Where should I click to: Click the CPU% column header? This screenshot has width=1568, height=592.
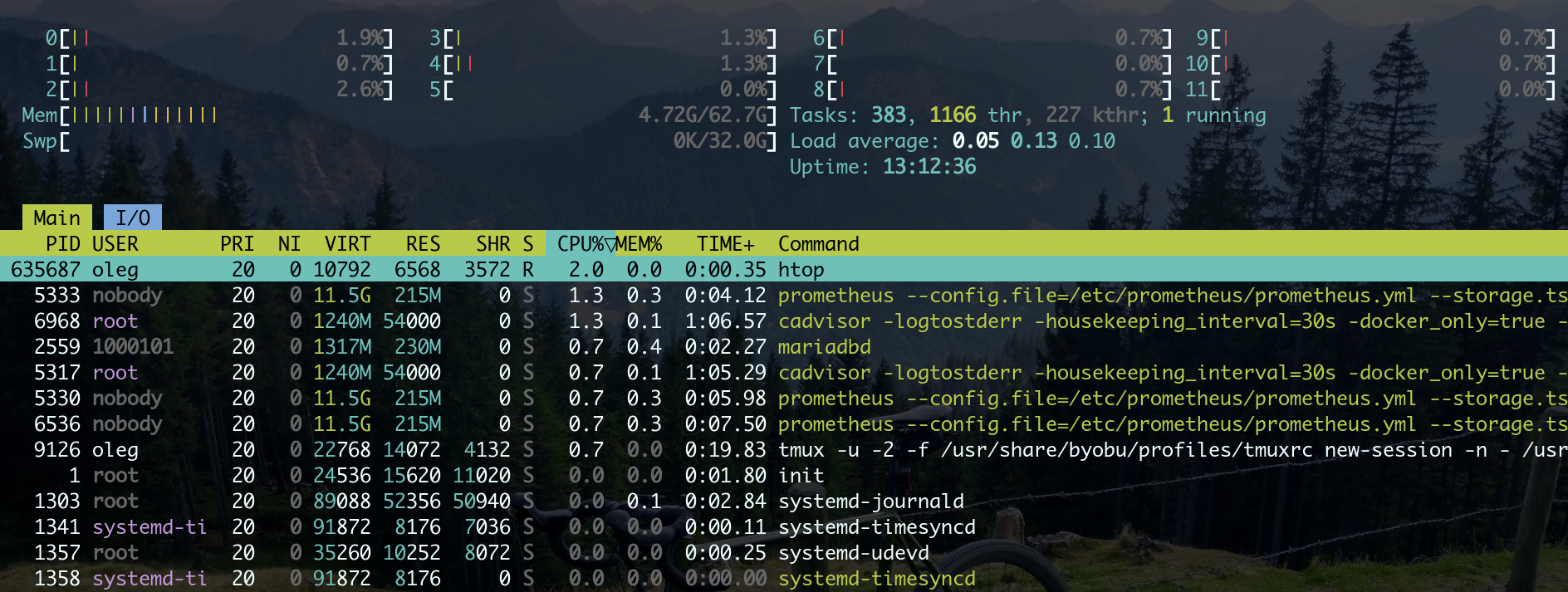[580, 243]
